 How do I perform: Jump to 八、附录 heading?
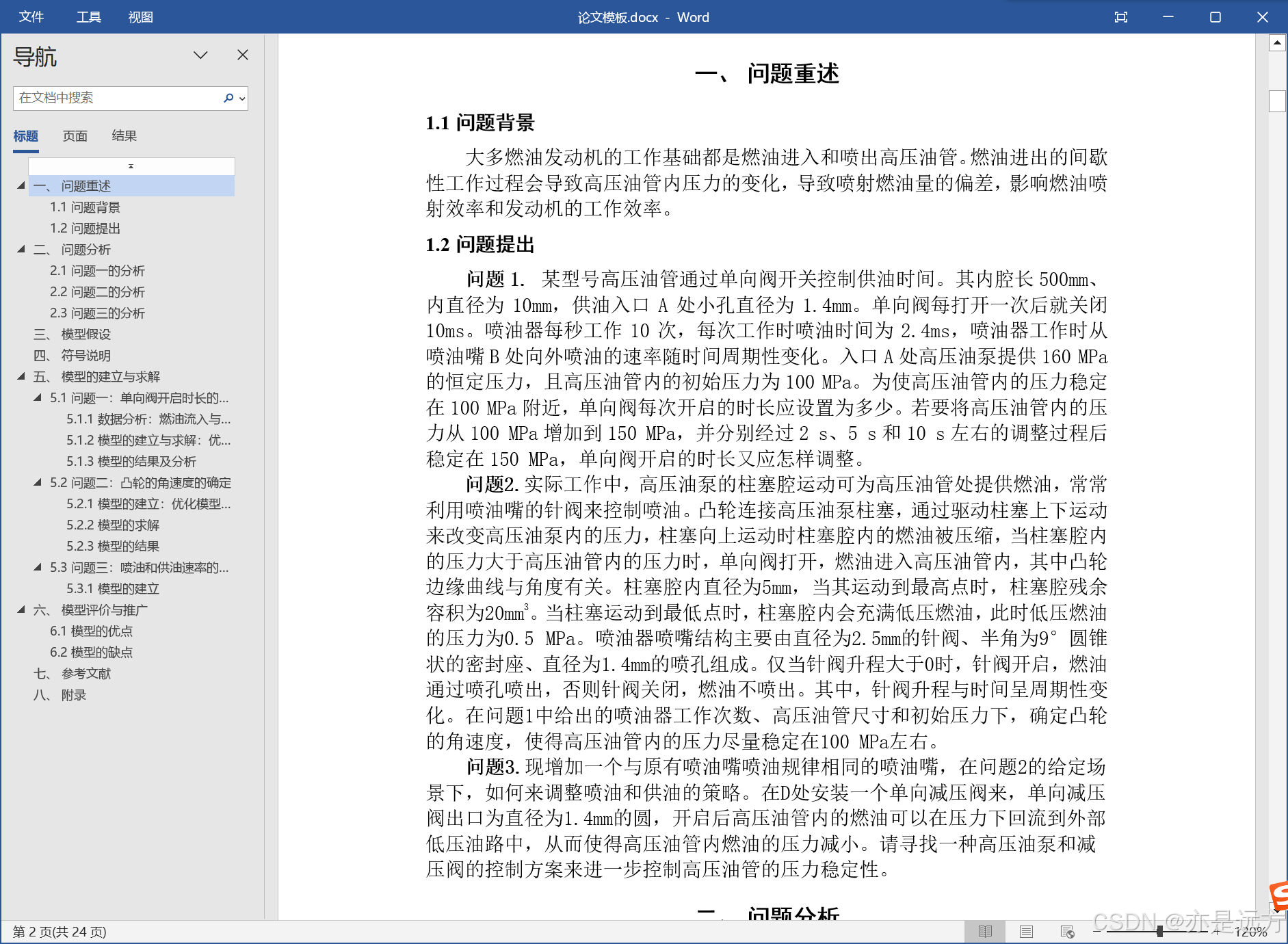(x=60, y=694)
